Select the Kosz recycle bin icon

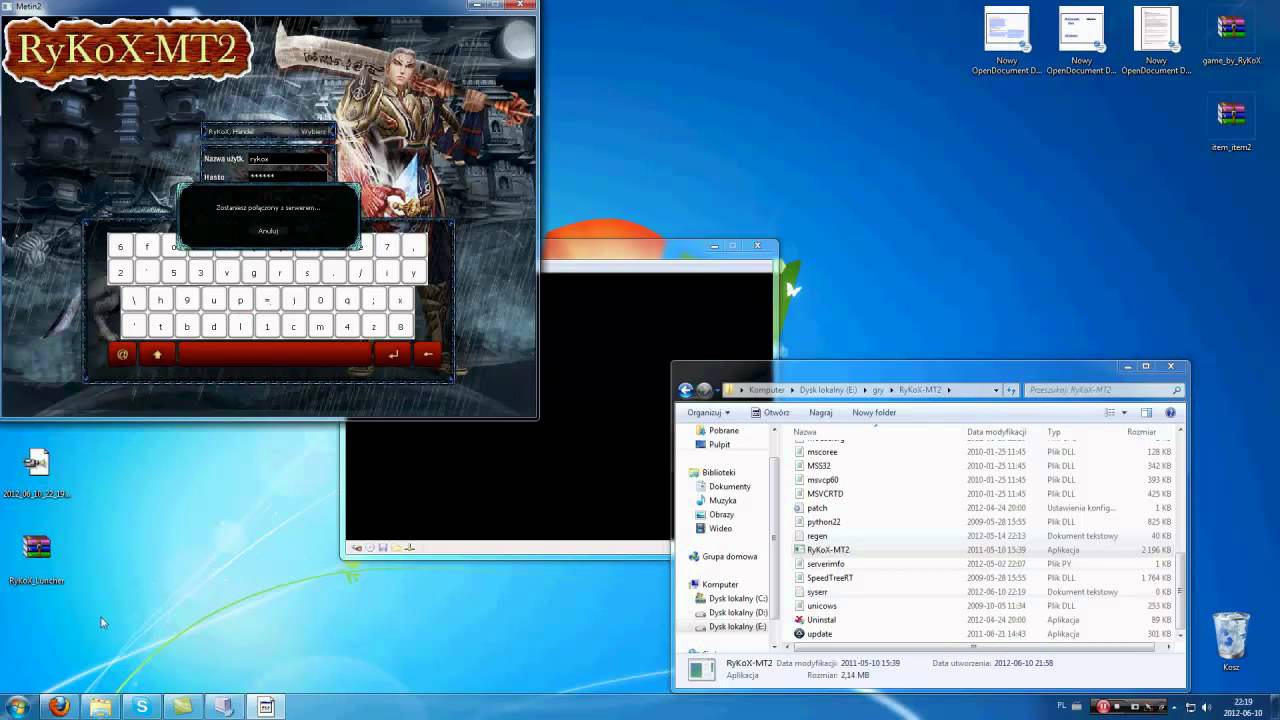coord(1231,642)
